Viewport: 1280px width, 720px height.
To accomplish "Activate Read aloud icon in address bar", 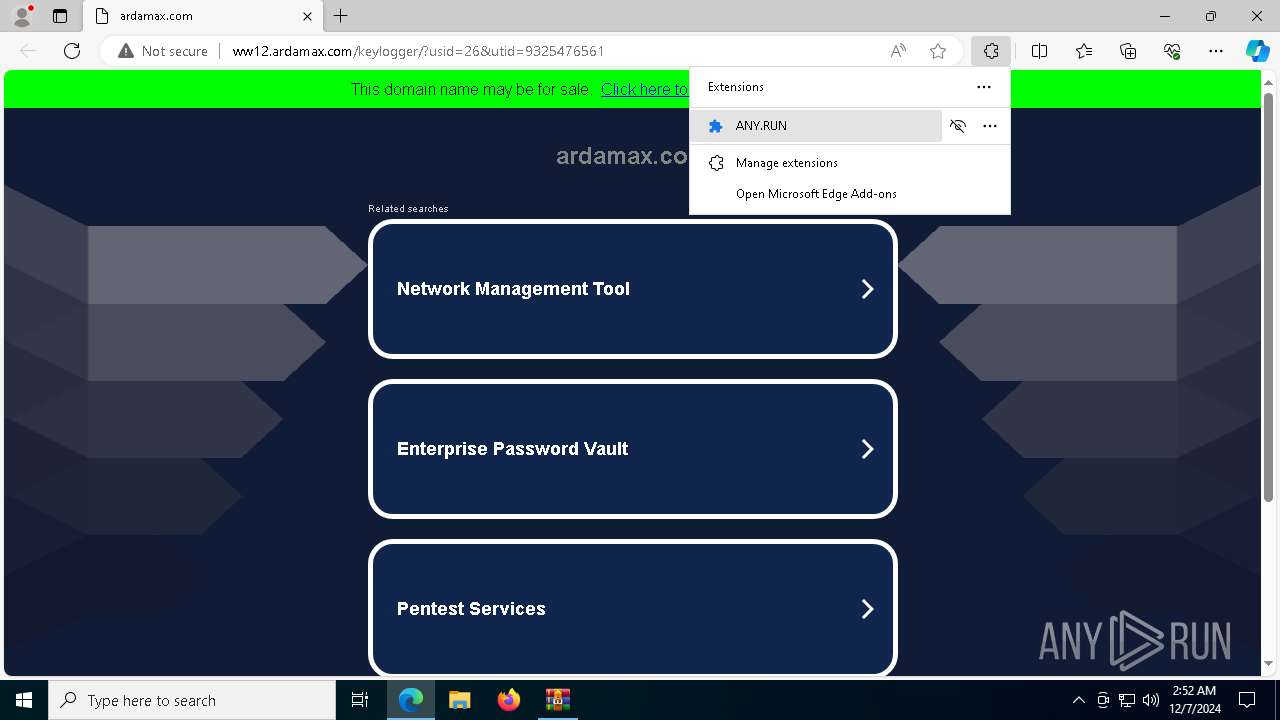I will pos(898,51).
